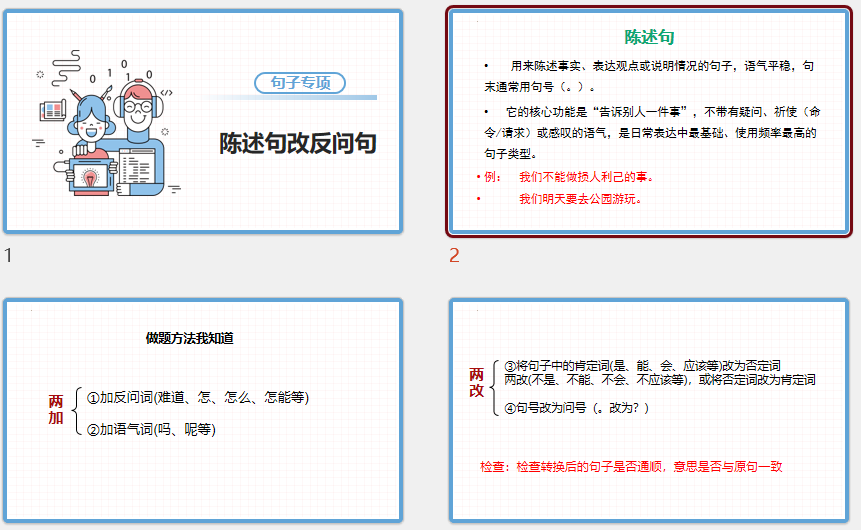This screenshot has width=861, height=530.
Task: Click the 句子专项 badge on slide 1
Action: click(300, 83)
